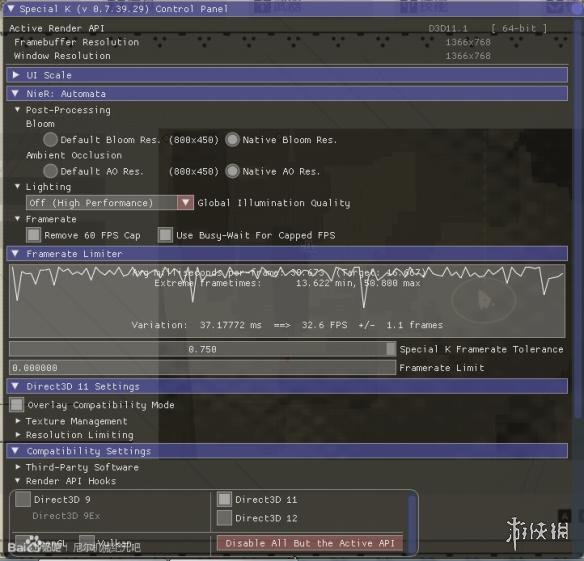Select Native AO Res. radio button

pos(232,171)
